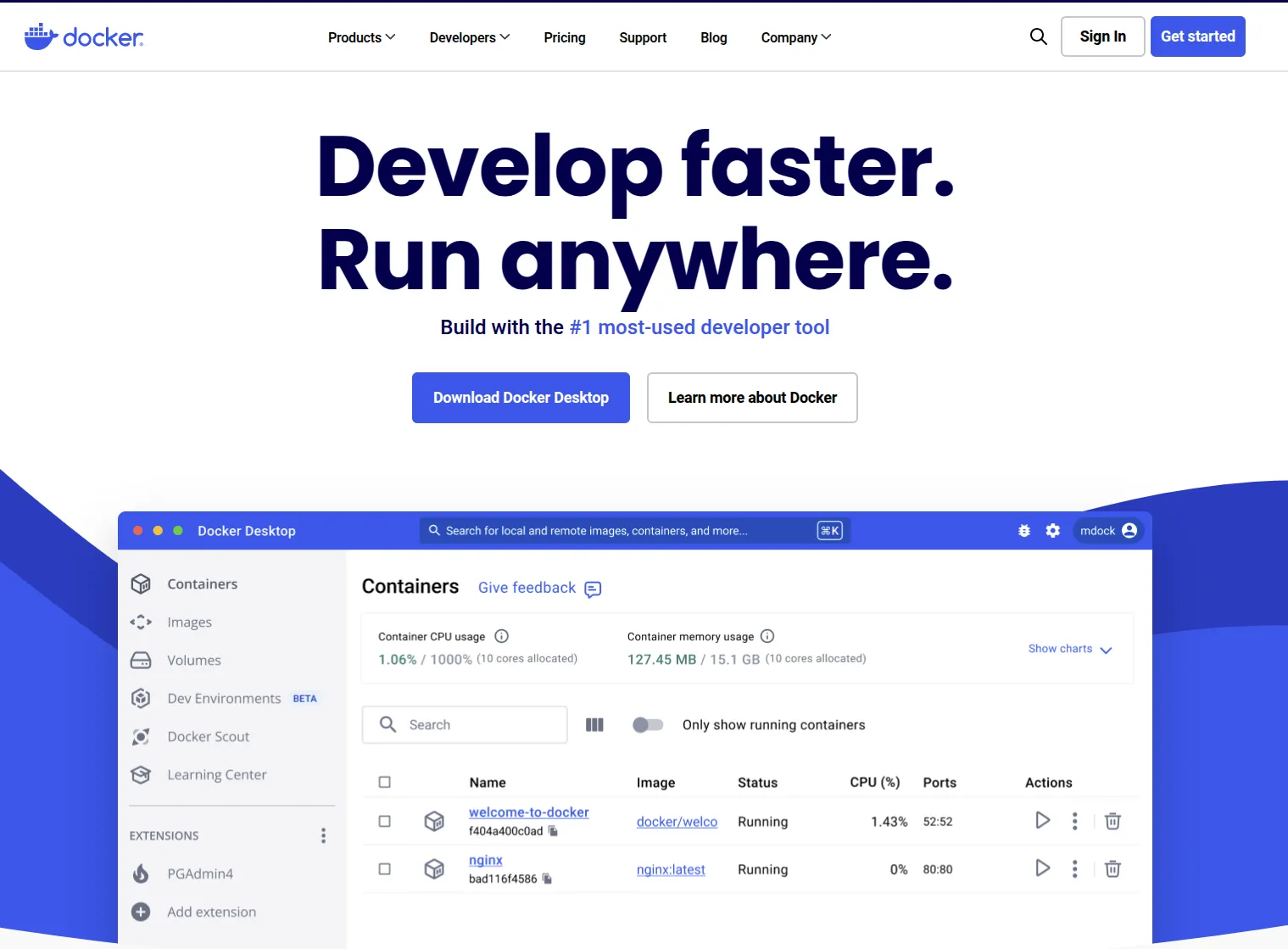Copy the nginx container ID icon

pyautogui.click(x=547, y=879)
